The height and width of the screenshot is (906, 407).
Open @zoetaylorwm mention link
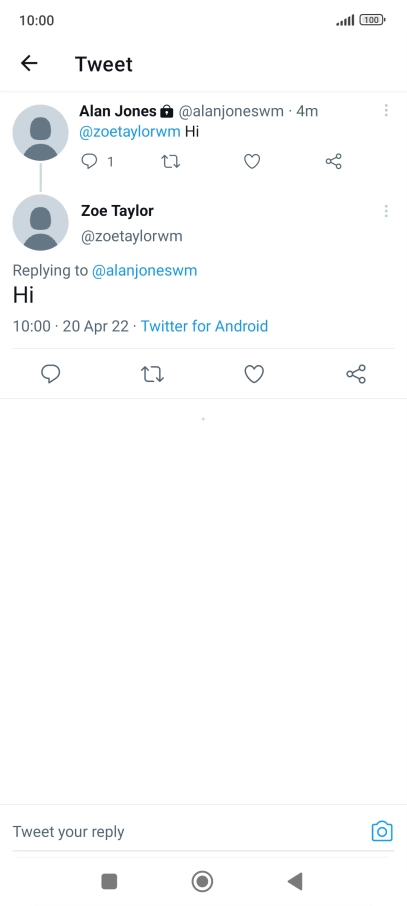pos(130,131)
